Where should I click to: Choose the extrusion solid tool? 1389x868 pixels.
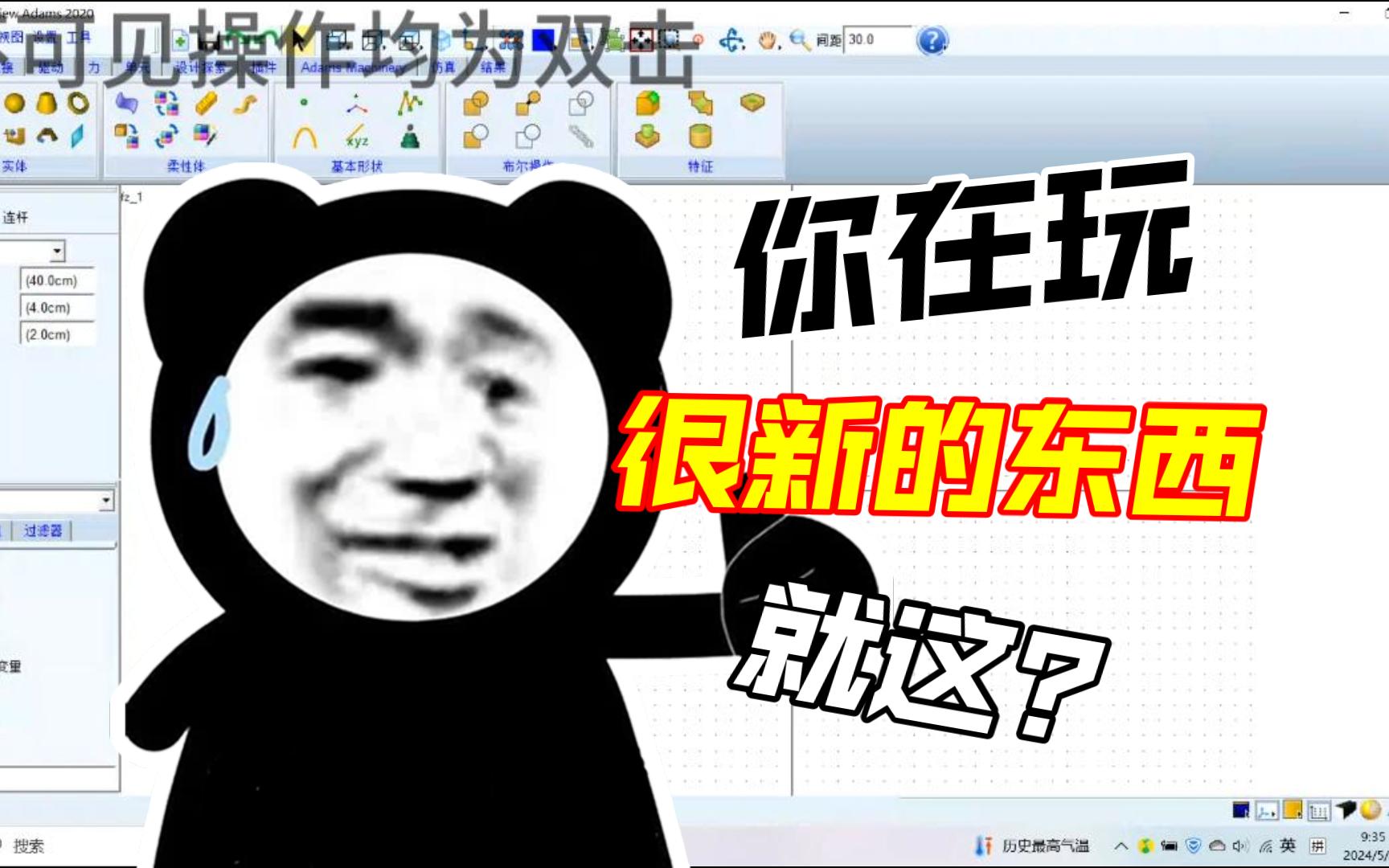click(14, 136)
